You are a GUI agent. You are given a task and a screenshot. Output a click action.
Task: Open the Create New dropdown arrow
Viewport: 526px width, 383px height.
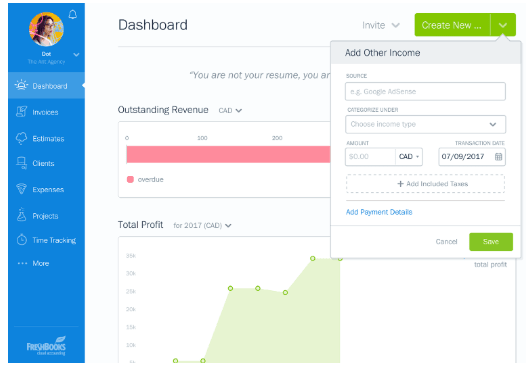[x=503, y=25]
